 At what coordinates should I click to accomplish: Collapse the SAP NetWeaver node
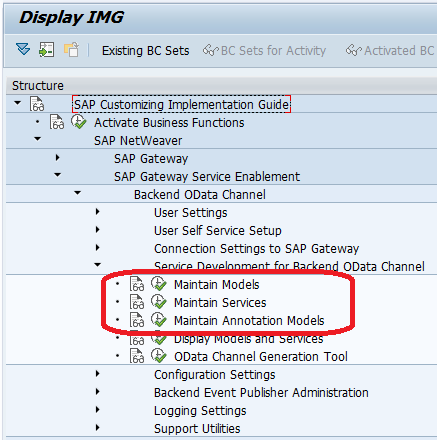coord(38,139)
